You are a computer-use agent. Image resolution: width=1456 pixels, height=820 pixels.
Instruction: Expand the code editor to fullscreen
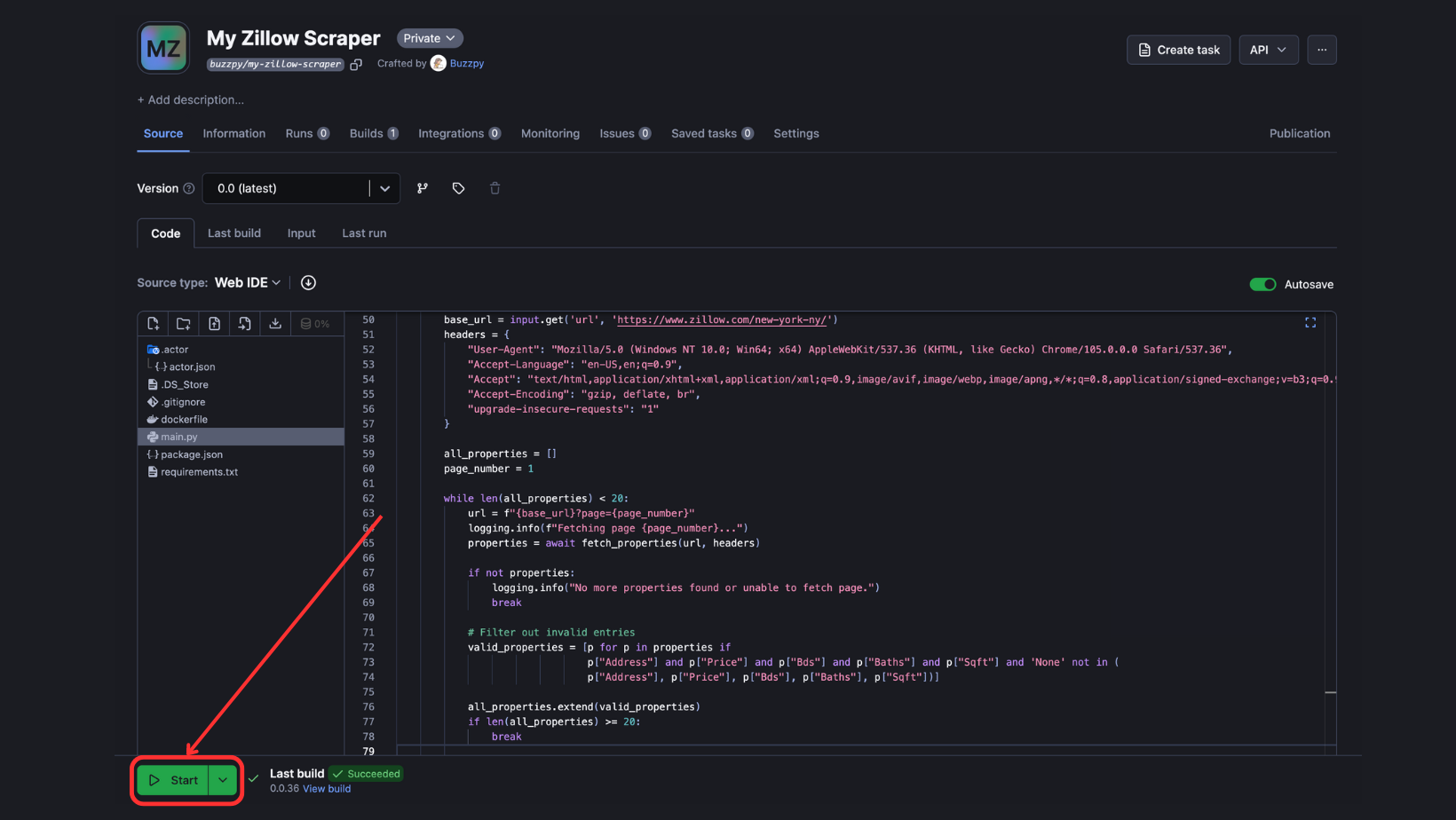click(1310, 322)
